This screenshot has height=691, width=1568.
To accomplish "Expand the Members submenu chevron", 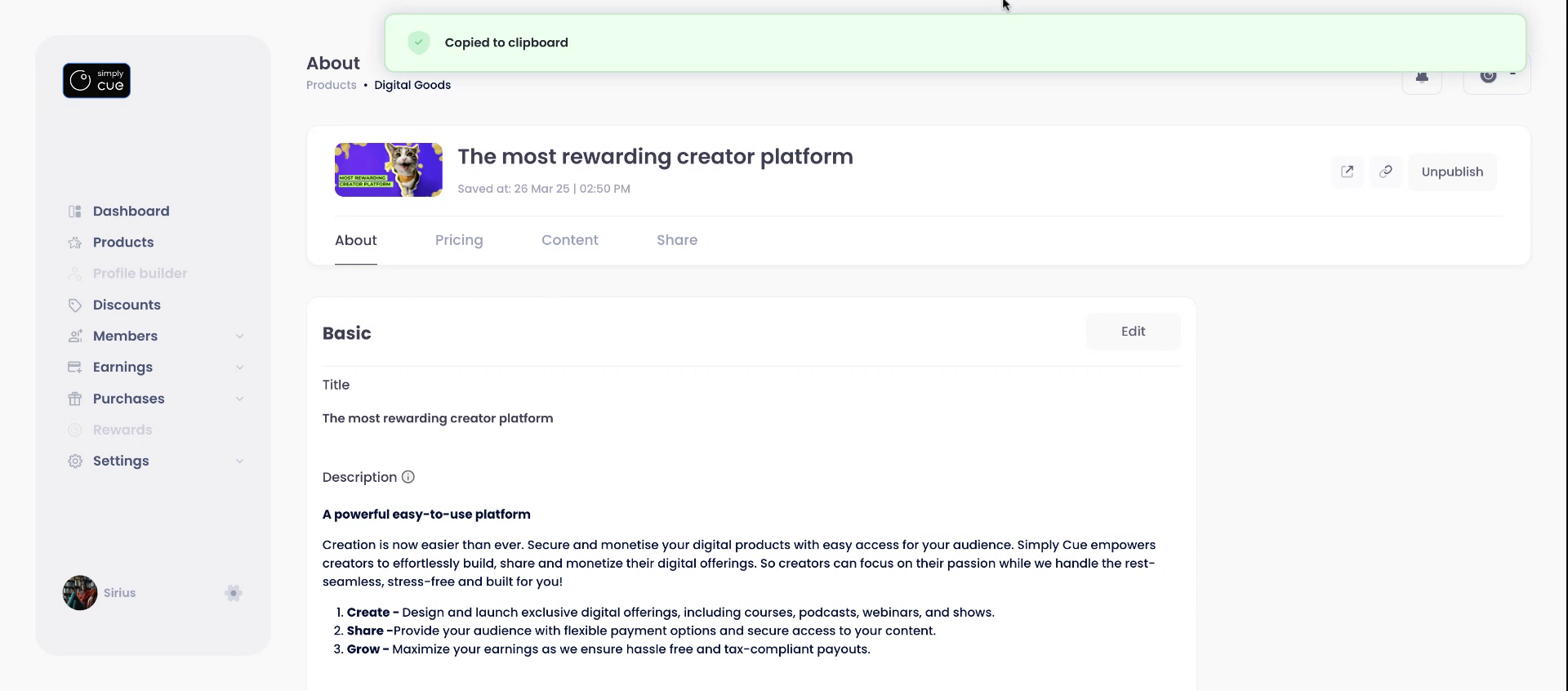I will (x=240, y=337).
